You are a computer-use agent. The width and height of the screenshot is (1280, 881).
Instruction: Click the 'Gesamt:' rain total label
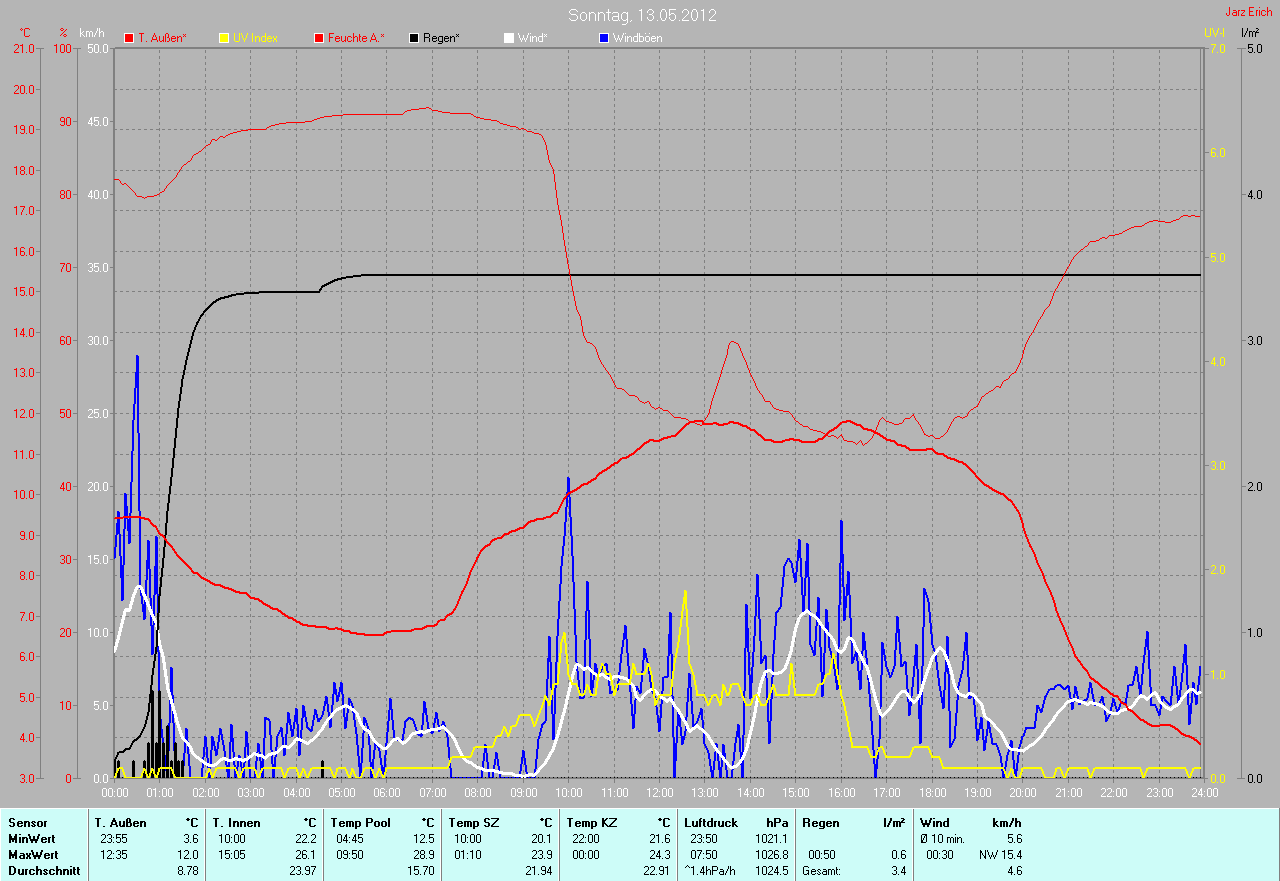click(x=821, y=871)
